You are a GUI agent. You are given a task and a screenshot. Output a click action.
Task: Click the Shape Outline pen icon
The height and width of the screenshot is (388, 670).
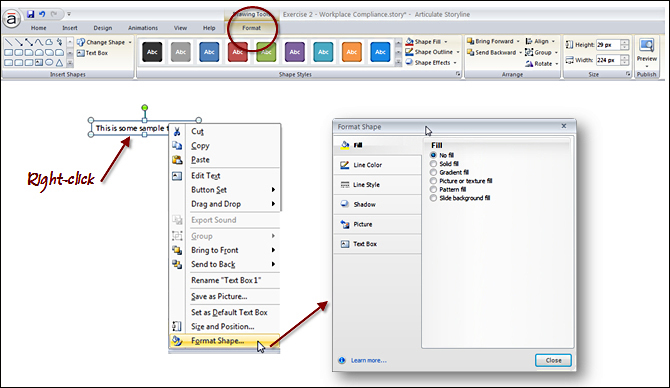pyautogui.click(x=409, y=52)
